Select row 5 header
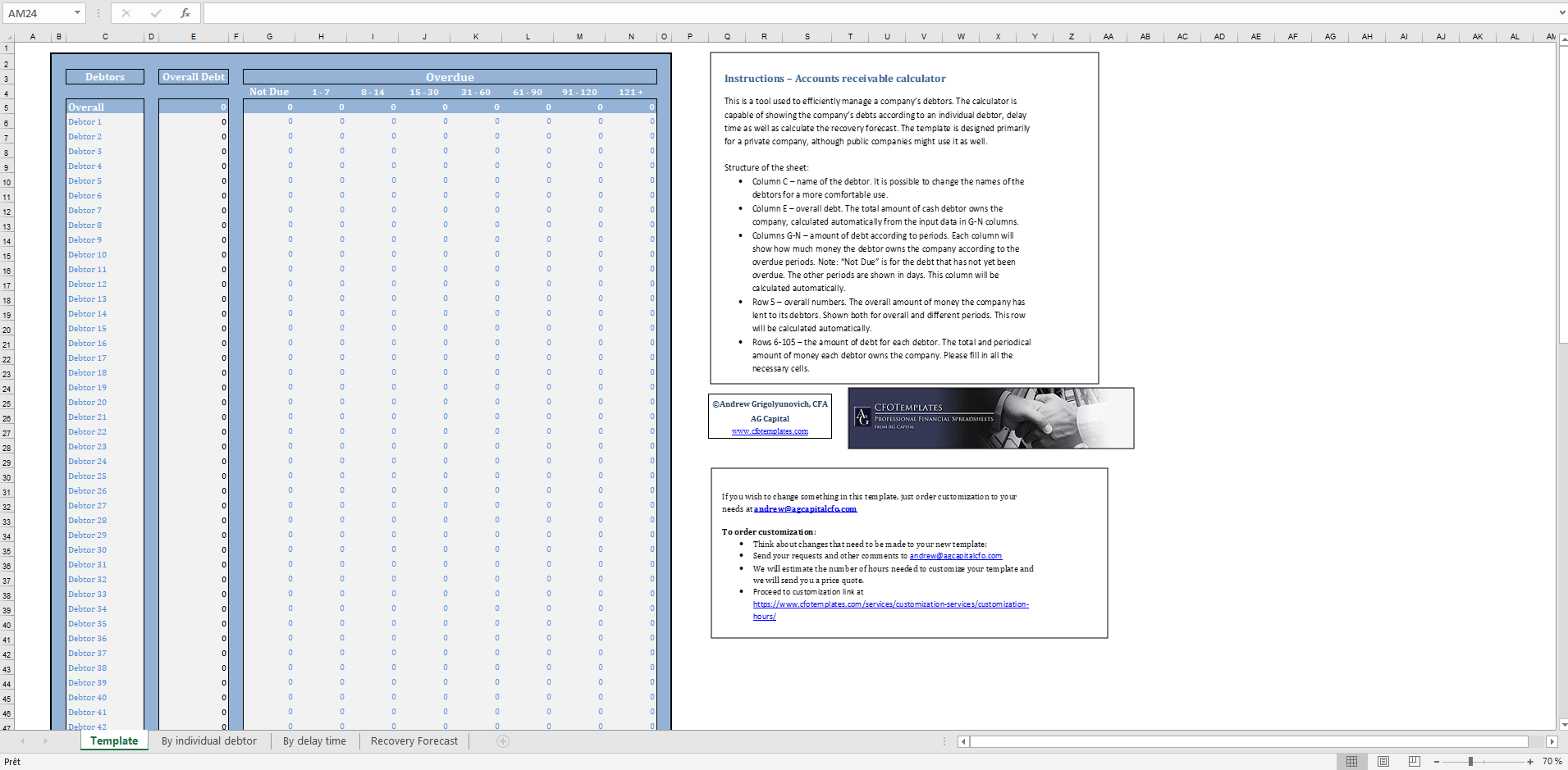The image size is (1568, 770). (7, 108)
